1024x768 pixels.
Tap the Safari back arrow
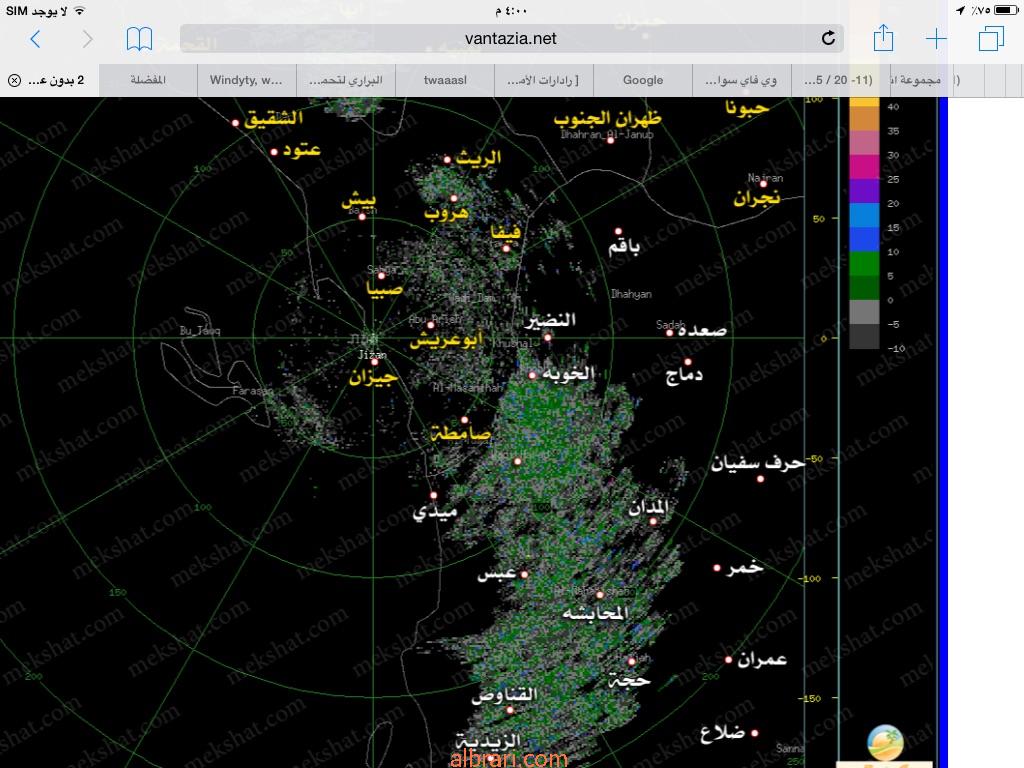point(35,39)
